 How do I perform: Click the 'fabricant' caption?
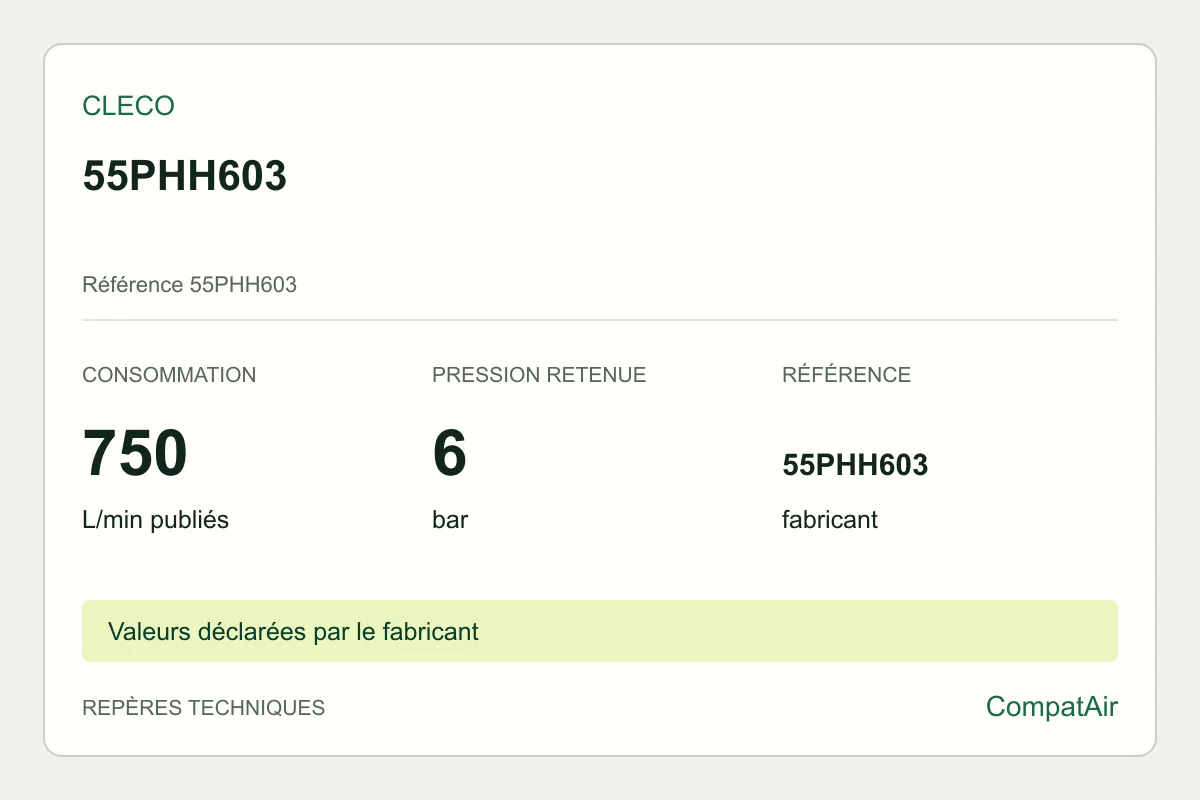tap(830, 520)
